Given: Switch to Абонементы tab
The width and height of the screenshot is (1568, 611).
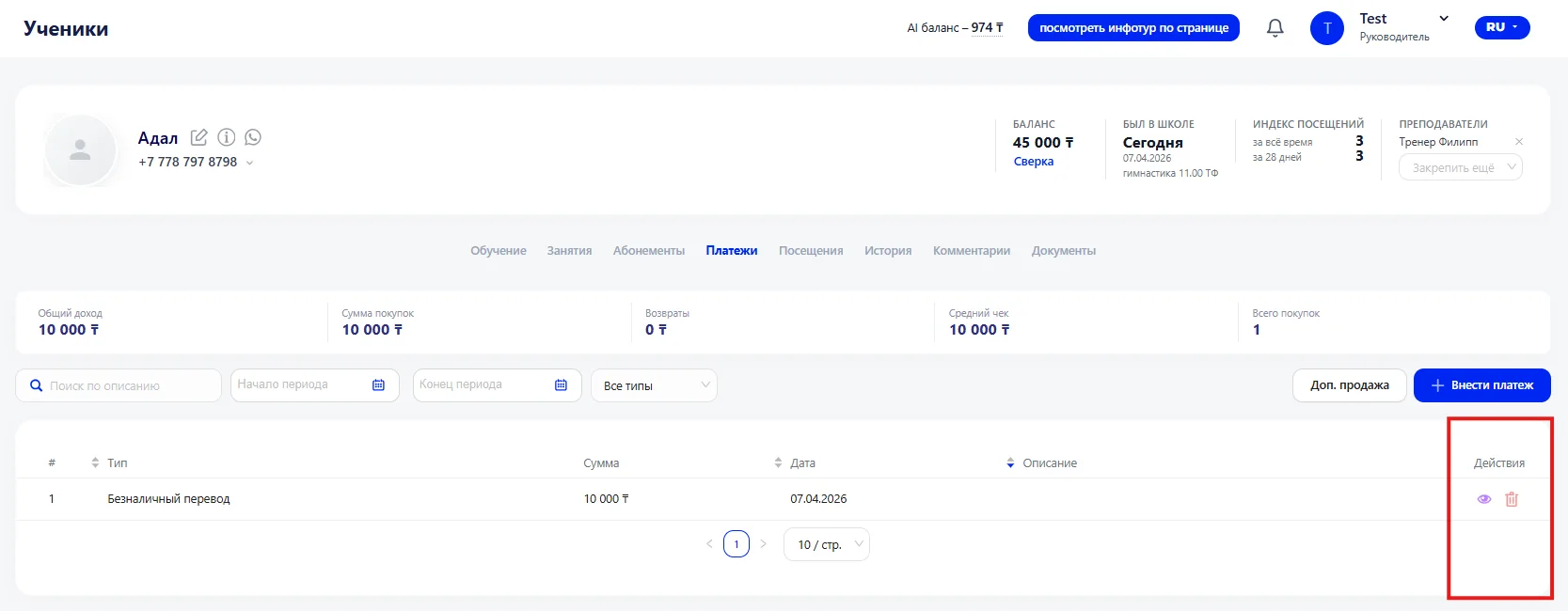Looking at the screenshot, I should (x=649, y=251).
